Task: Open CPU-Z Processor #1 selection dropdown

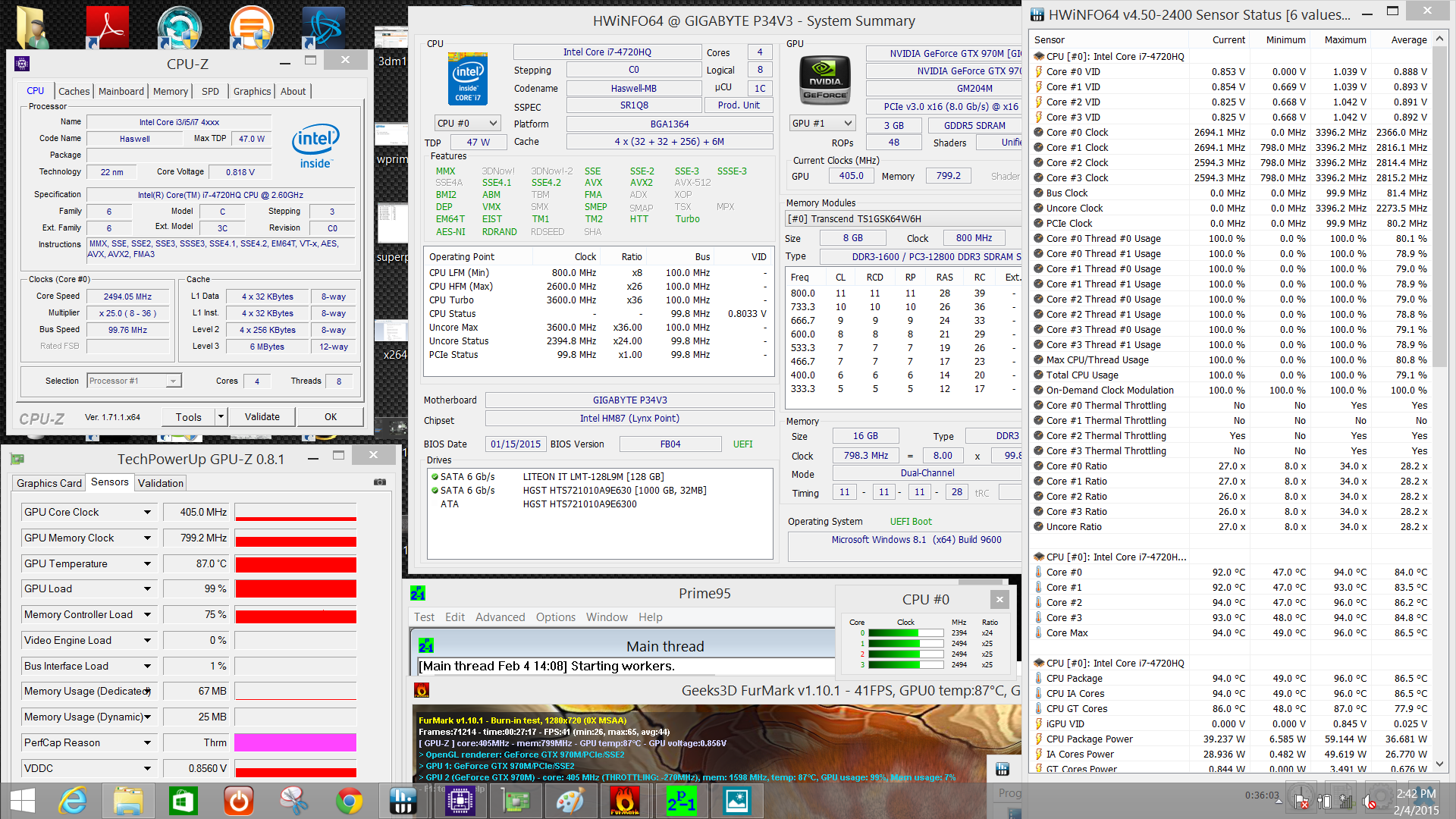Action: [134, 381]
